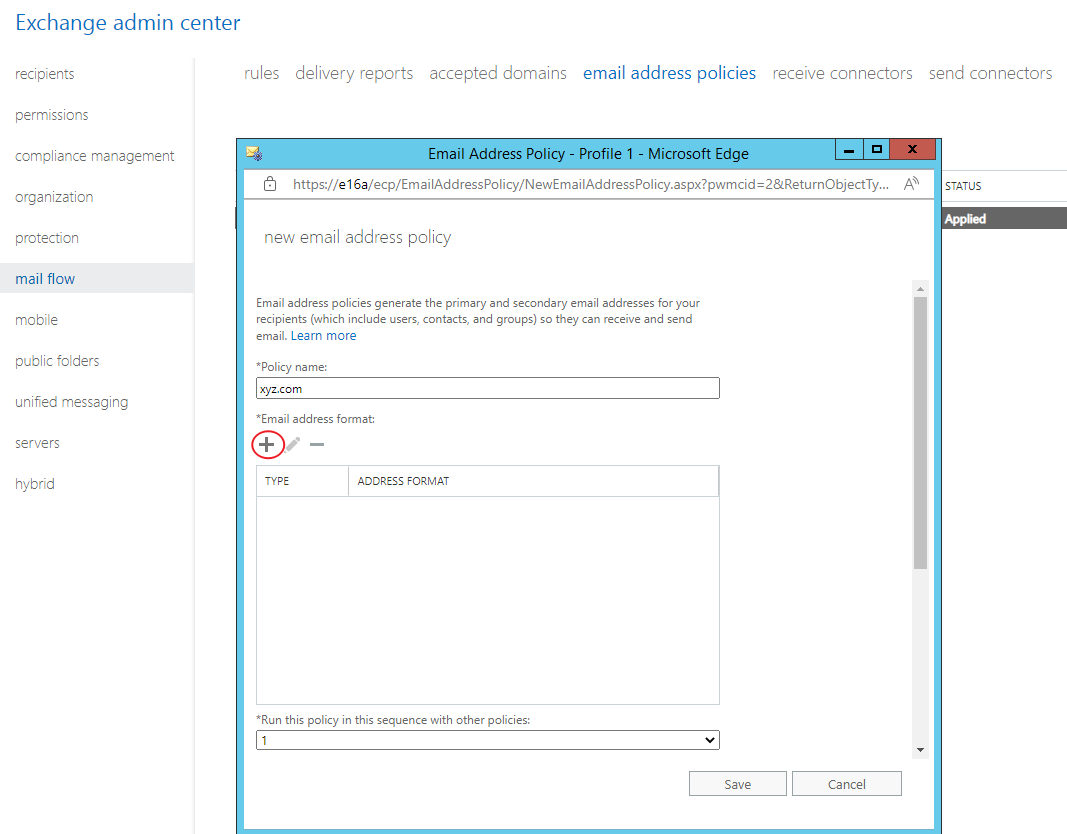Click the dialog vertical scrollbar thumb
This screenshot has height=834, width=1067.
click(920, 433)
